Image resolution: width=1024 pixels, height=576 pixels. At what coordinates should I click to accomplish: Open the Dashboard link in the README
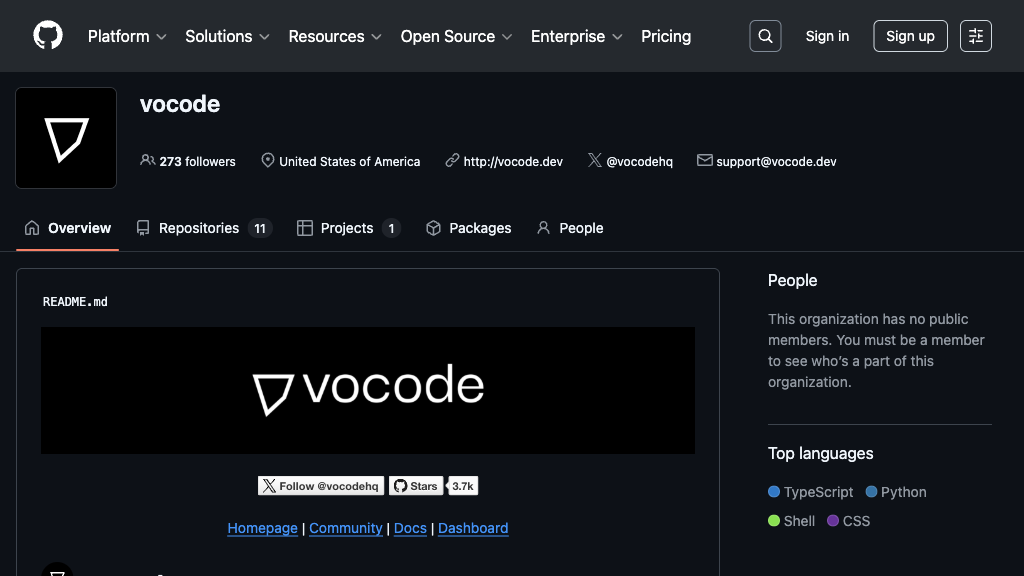tap(472, 528)
